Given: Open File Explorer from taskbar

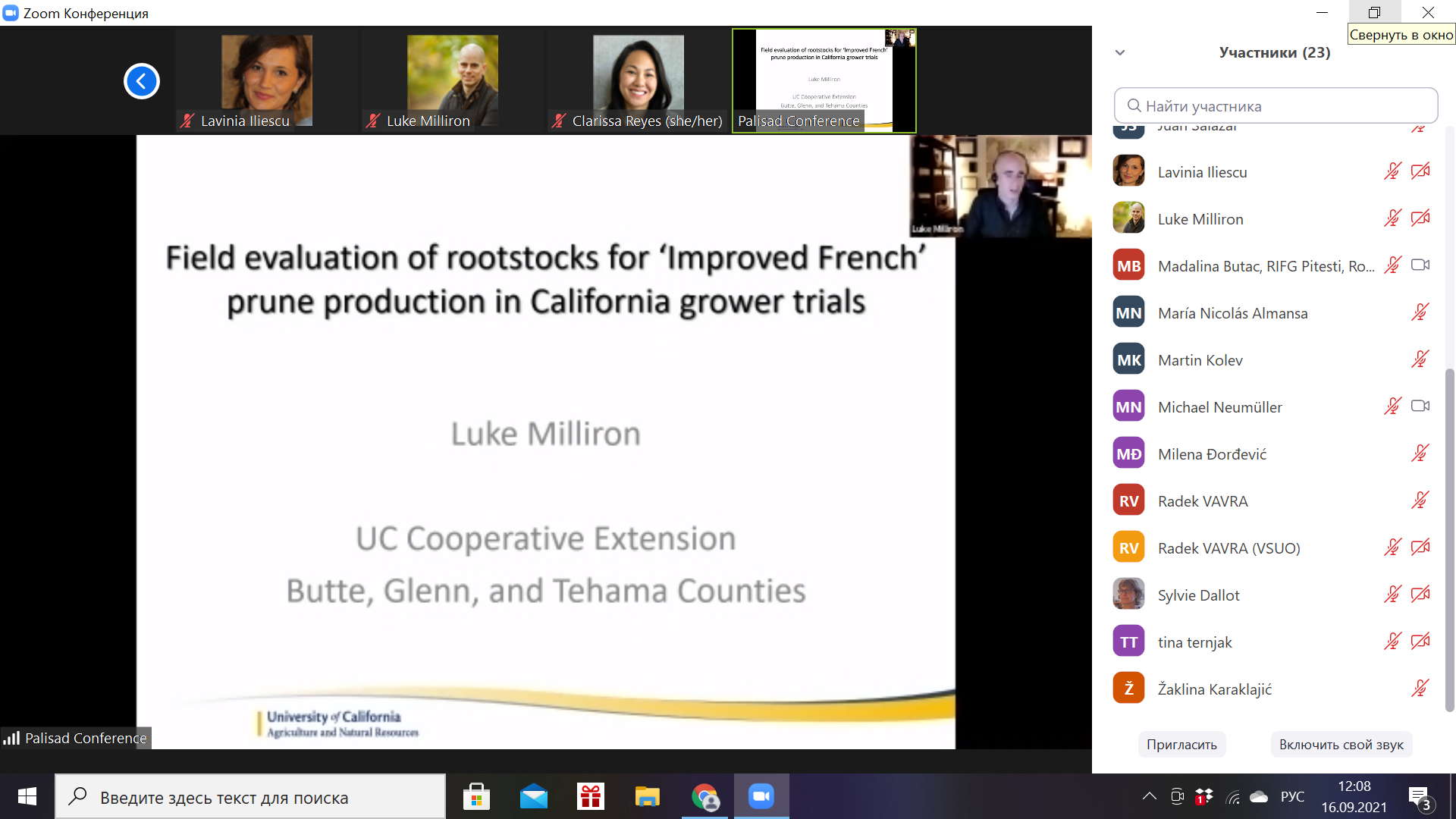Looking at the screenshot, I should point(647,796).
